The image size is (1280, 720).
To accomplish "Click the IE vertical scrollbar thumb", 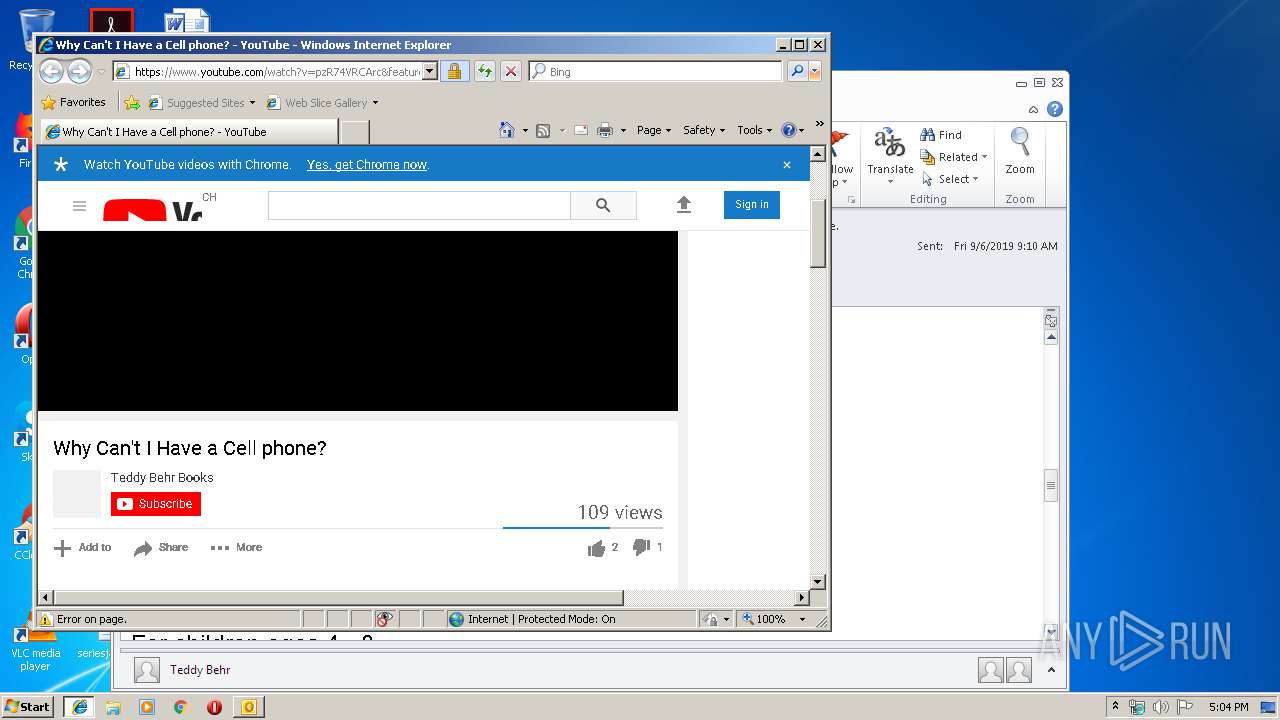I will [x=818, y=233].
